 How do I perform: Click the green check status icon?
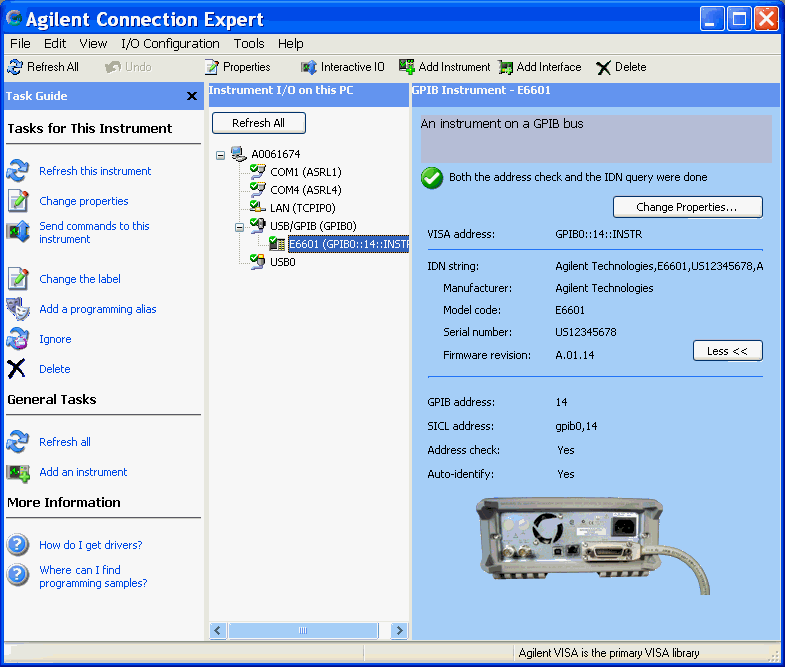[432, 178]
